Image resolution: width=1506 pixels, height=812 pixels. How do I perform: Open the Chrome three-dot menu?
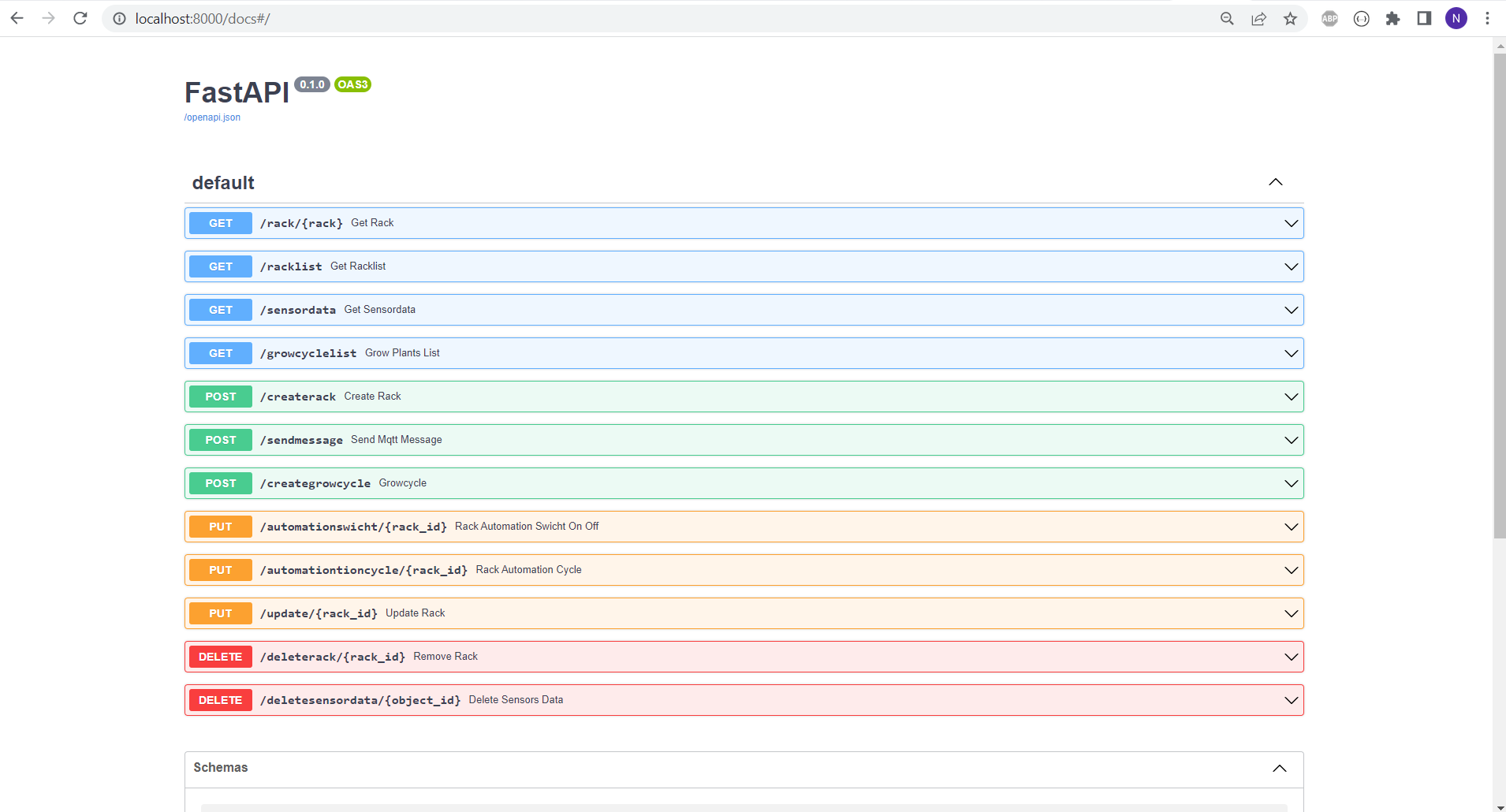coord(1487,18)
